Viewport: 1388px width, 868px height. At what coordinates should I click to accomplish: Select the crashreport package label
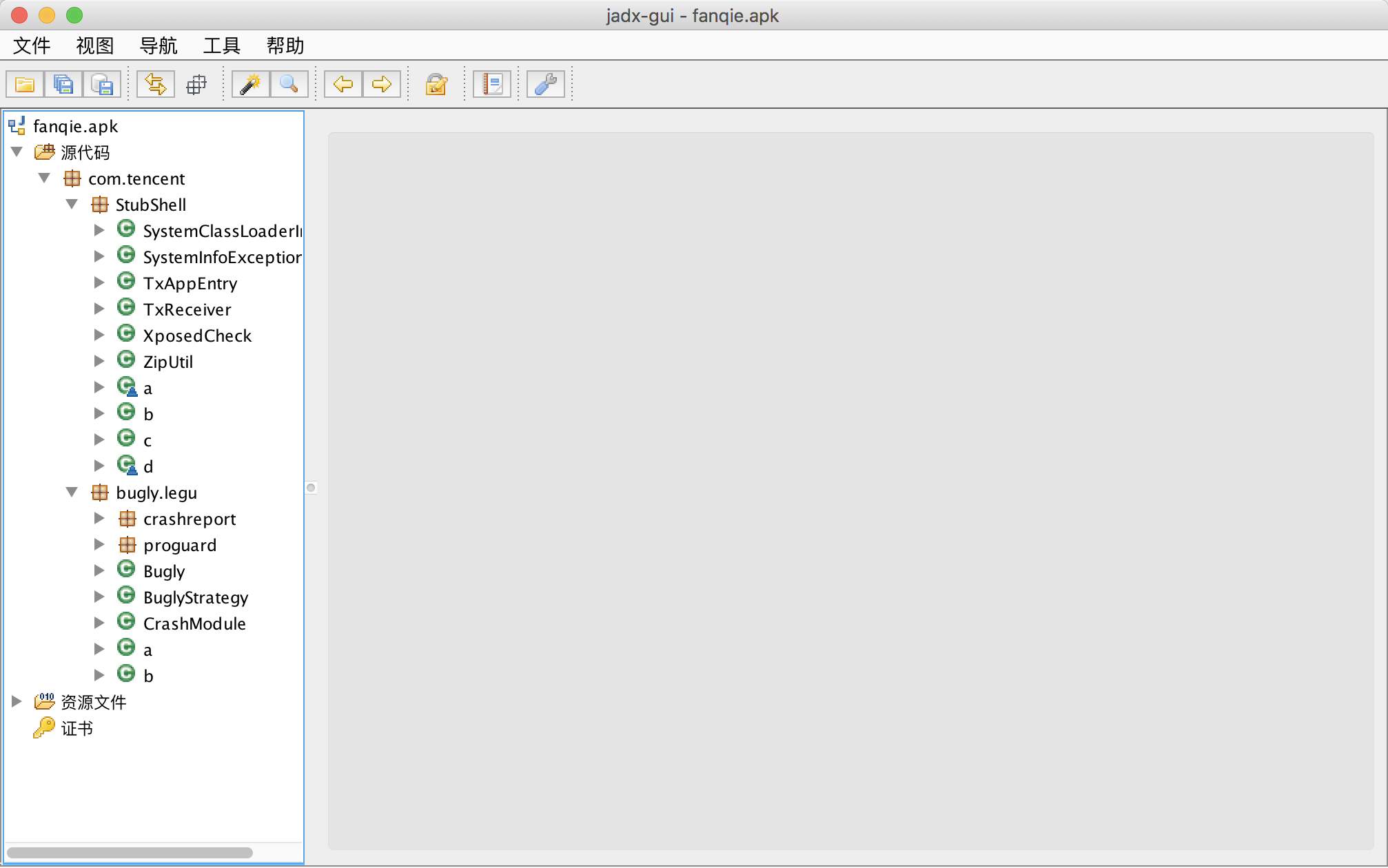click(x=190, y=519)
